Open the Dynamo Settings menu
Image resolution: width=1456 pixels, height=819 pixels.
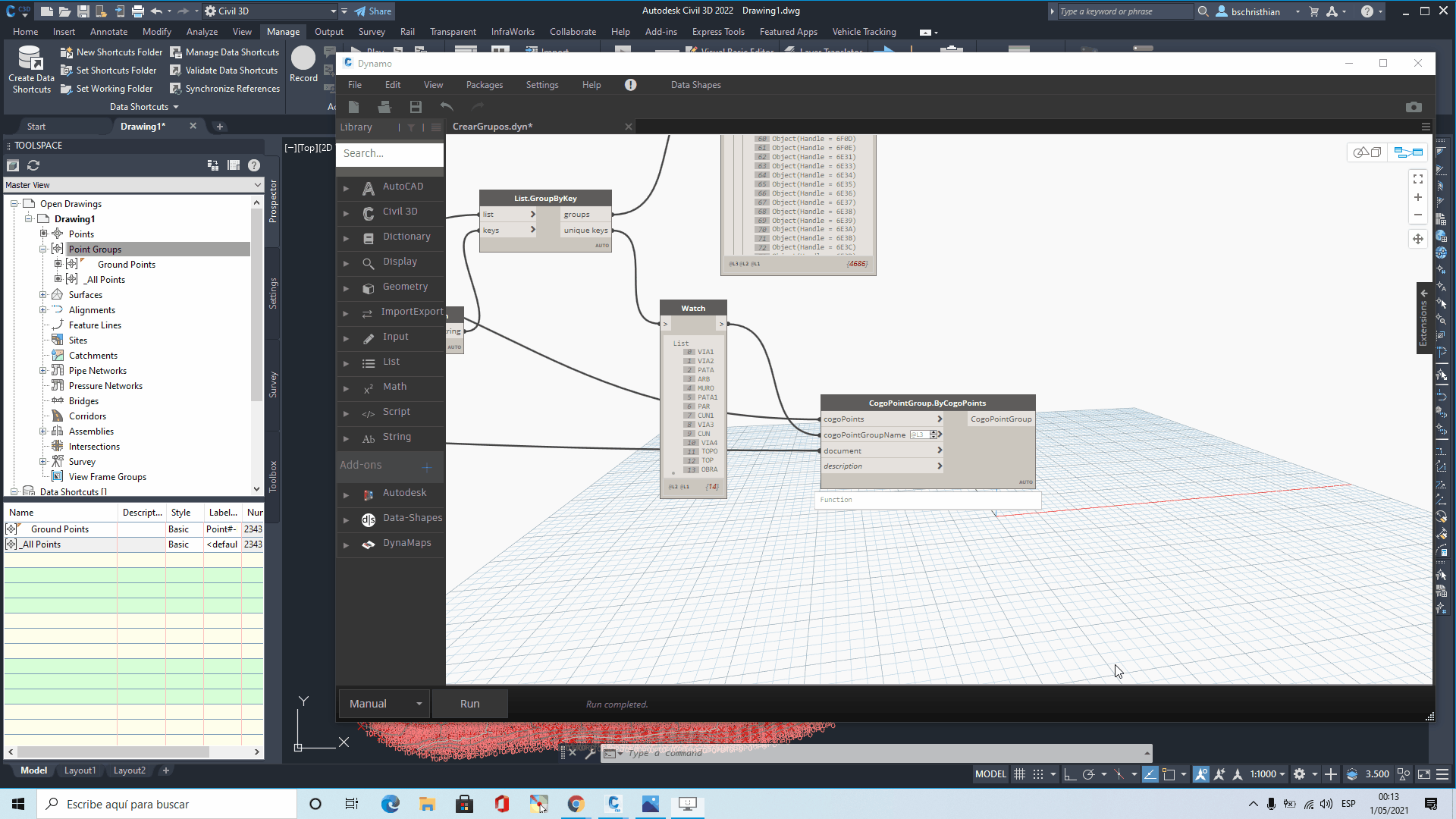click(542, 85)
